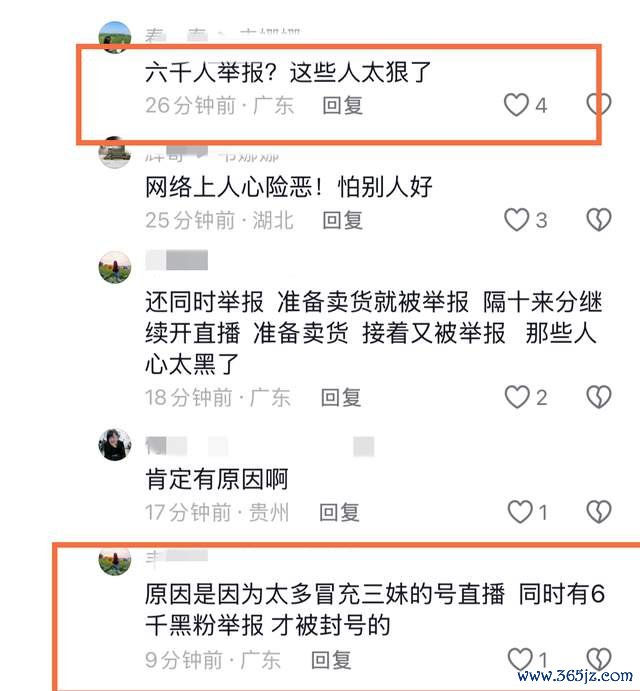Reply to the 17分钟前 贵州 comment
640x691 pixels.
[x=339, y=512]
